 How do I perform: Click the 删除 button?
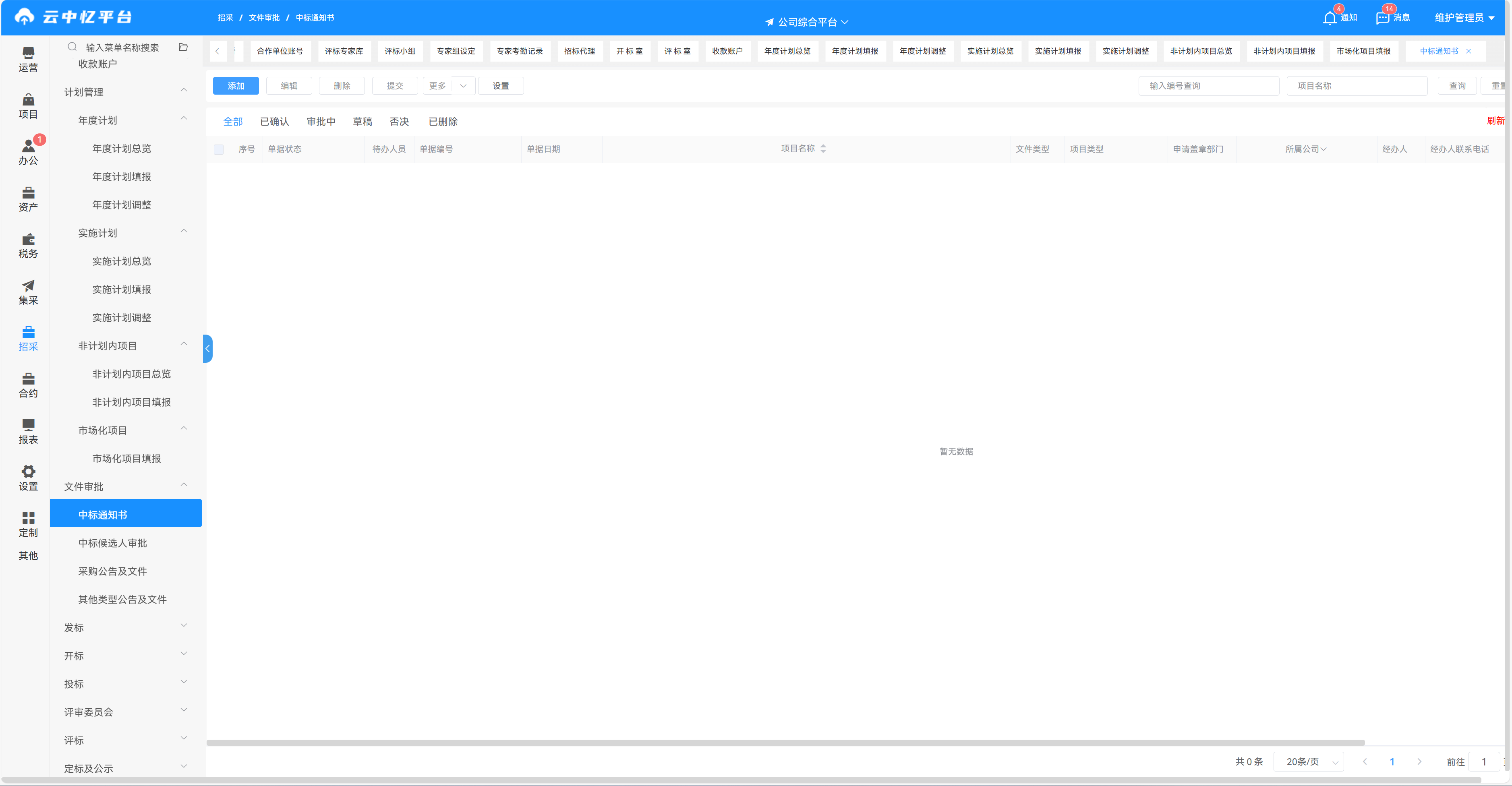tap(342, 86)
